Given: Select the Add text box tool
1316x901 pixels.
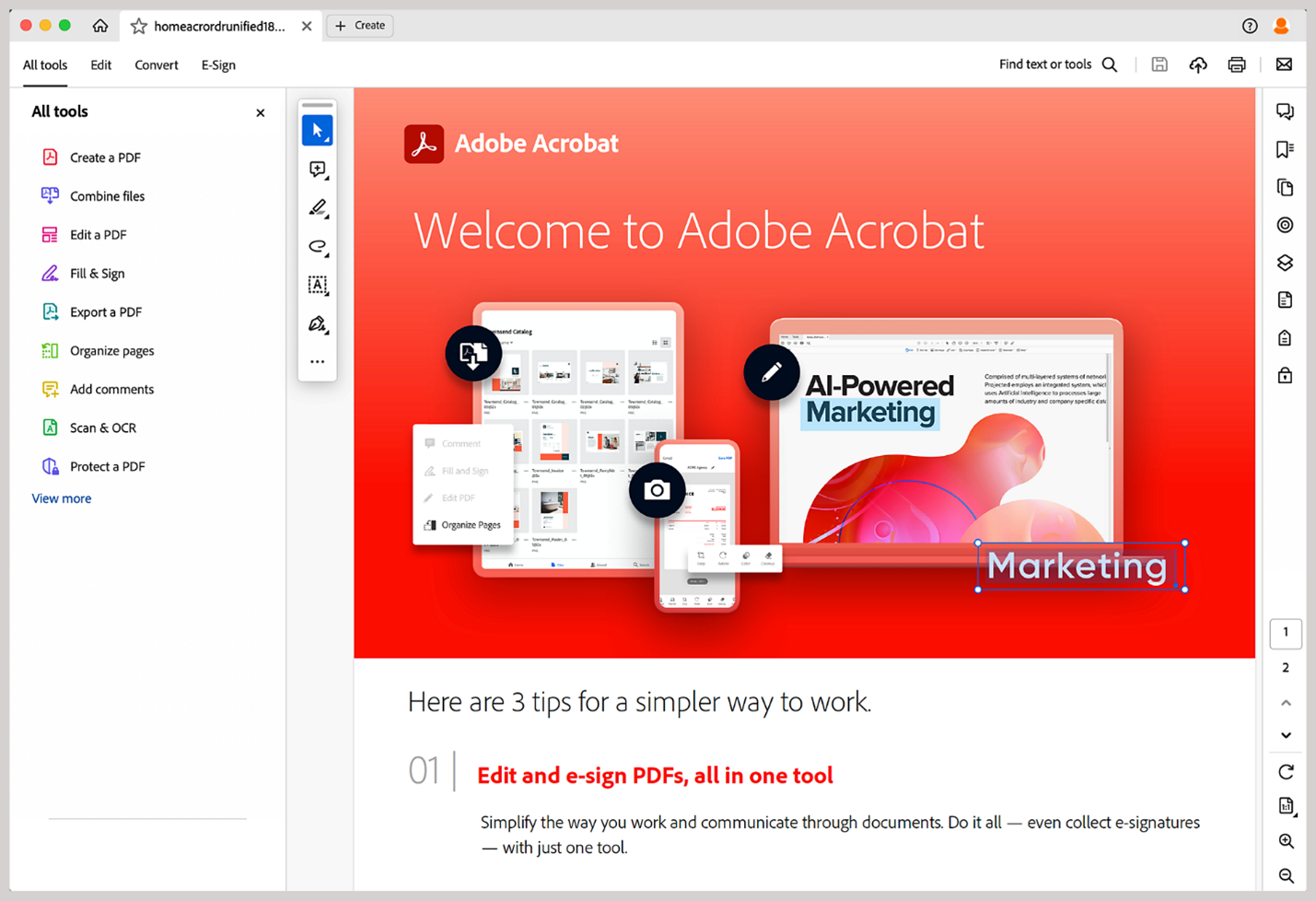Looking at the screenshot, I should pyautogui.click(x=318, y=285).
